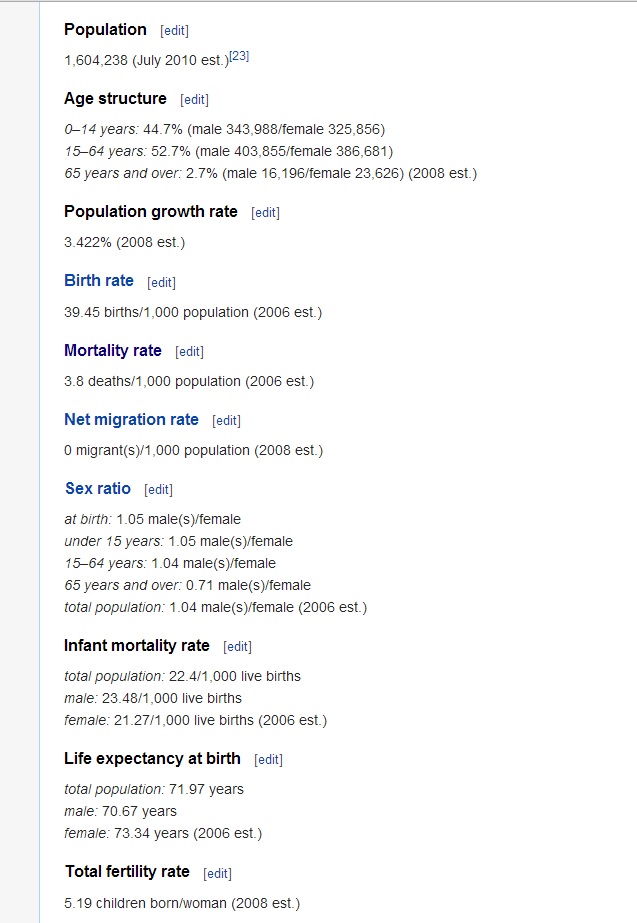This screenshot has width=637, height=923.
Task: Edit the Age structure section
Action: coord(194,100)
